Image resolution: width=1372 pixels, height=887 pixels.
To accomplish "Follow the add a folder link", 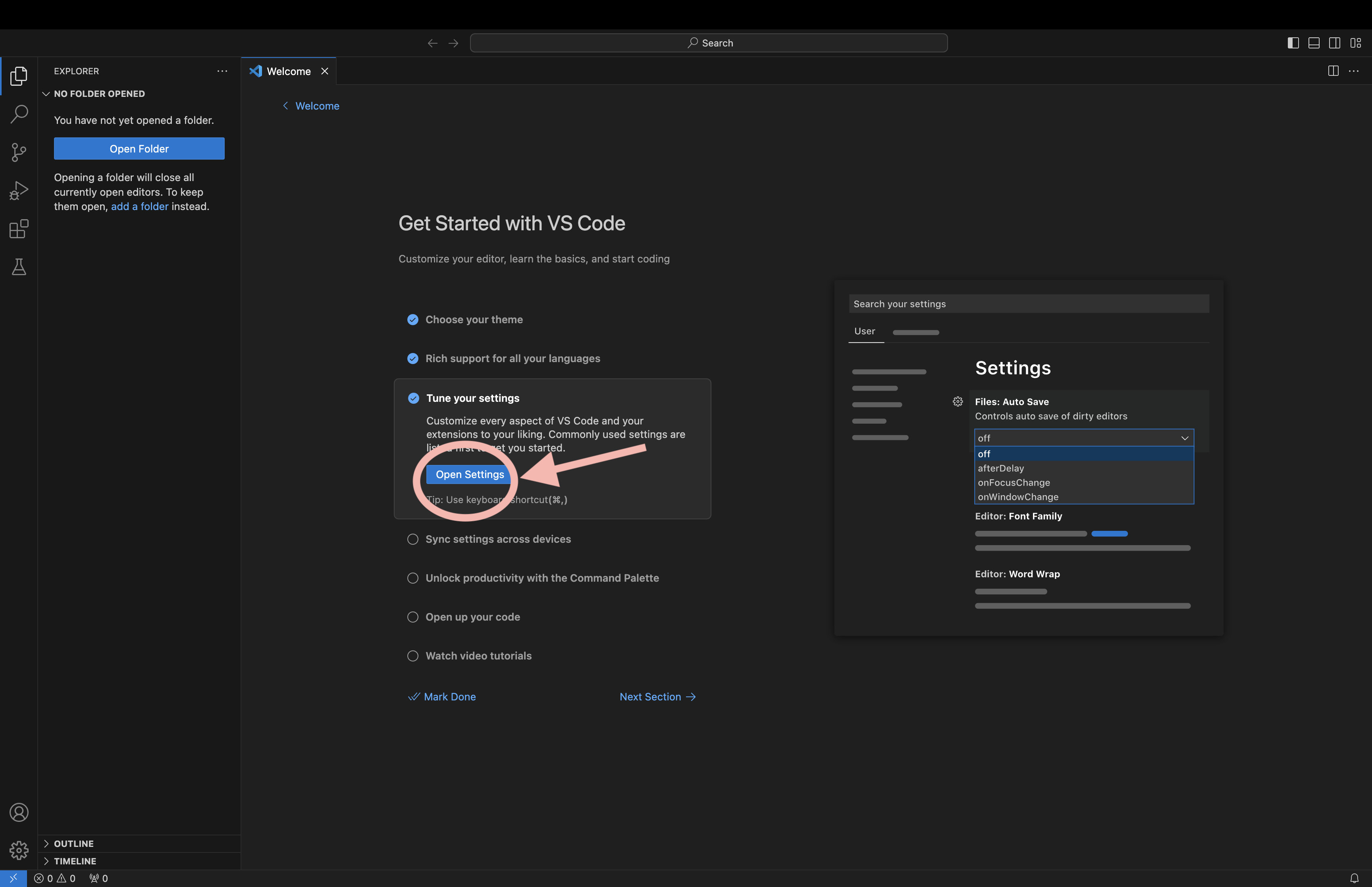I will pyautogui.click(x=140, y=206).
